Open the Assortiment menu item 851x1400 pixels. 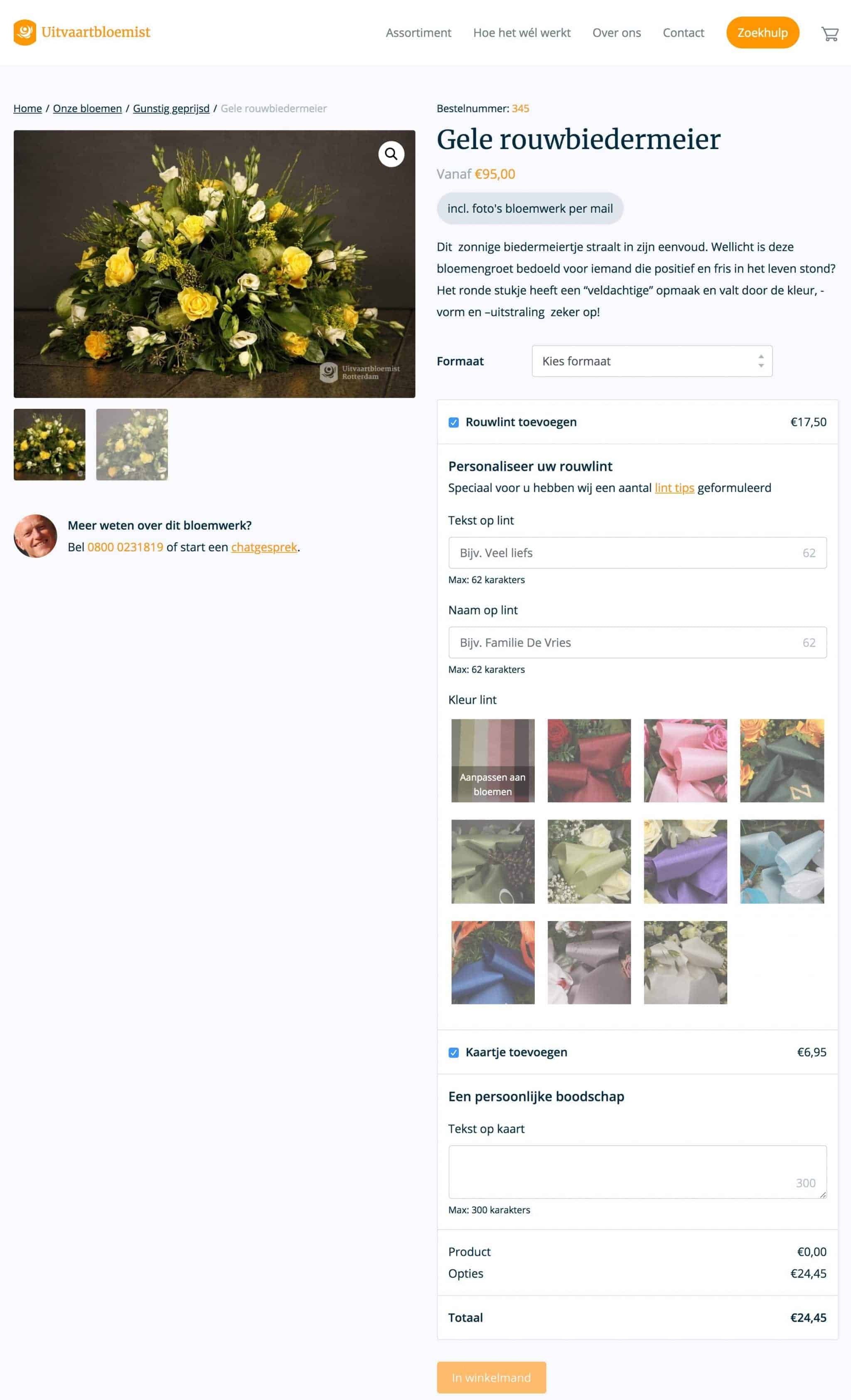[418, 33]
